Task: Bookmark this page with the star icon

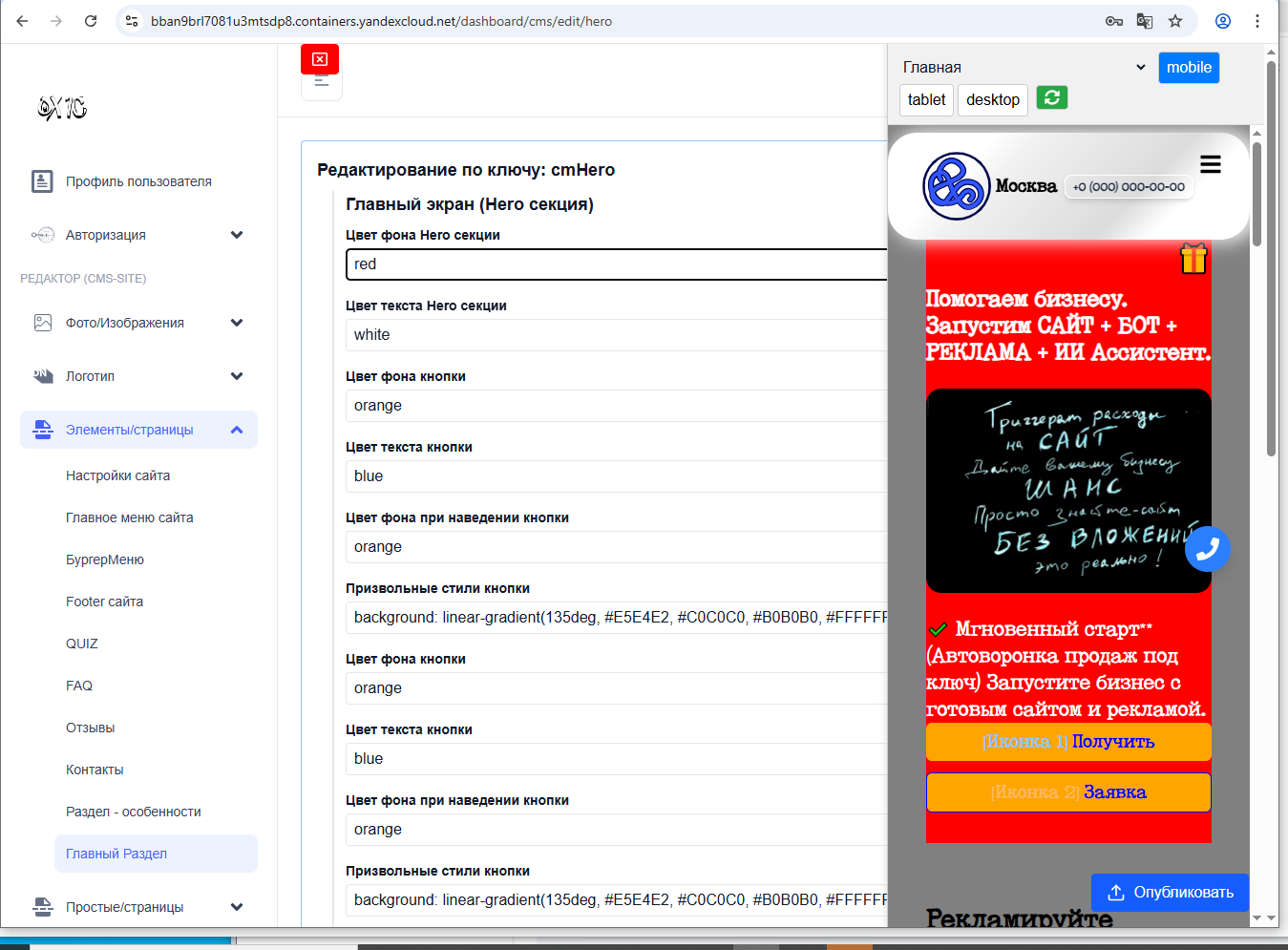Action: click(x=1175, y=21)
